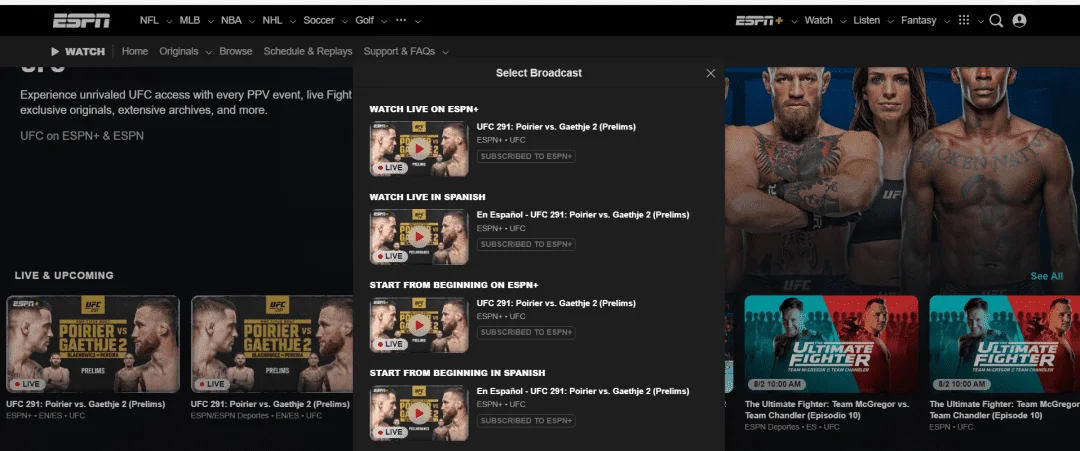This screenshot has height=451, width=1080.
Task: Click 'En Español - UFC 291' title in Watch Live in Spanish
Action: coord(583,215)
